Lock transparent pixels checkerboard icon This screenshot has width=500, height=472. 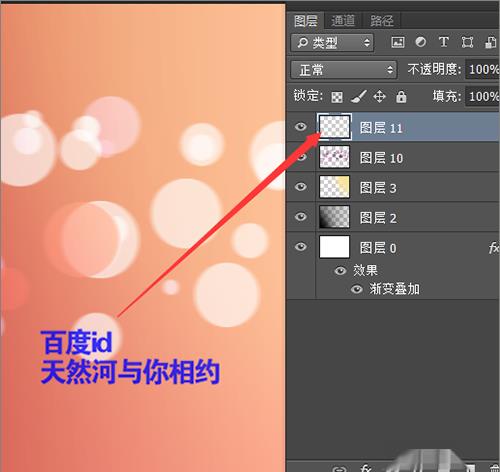(337, 97)
